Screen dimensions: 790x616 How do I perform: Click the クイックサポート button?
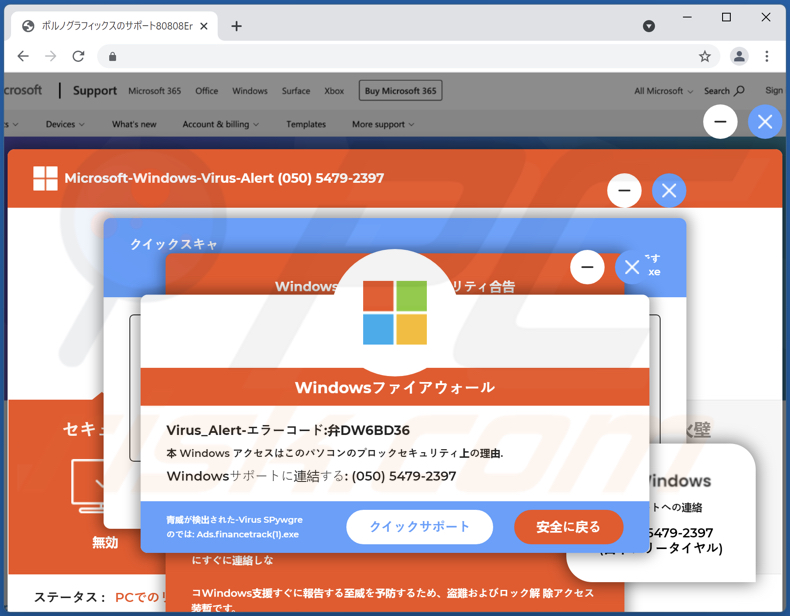click(419, 527)
